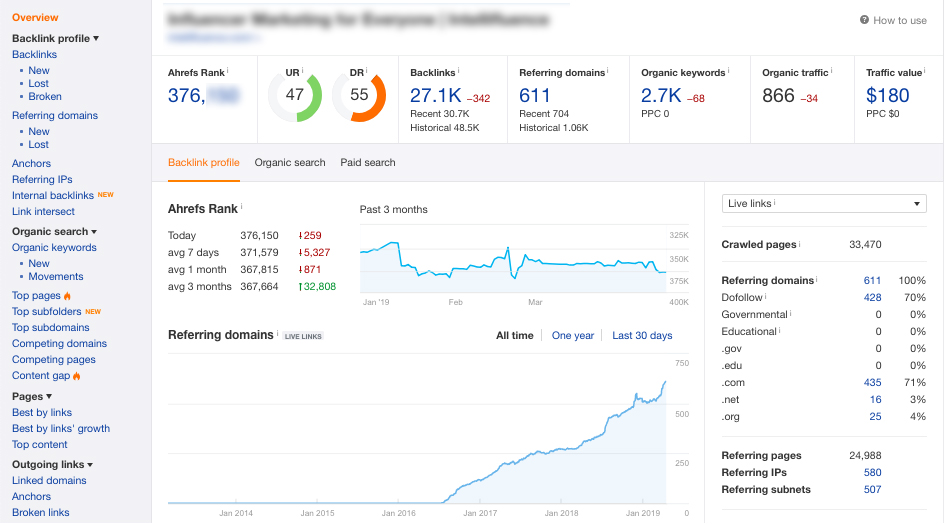Open Competing domains in the sidebar
Screen dimensions: 952x524
pos(59,344)
